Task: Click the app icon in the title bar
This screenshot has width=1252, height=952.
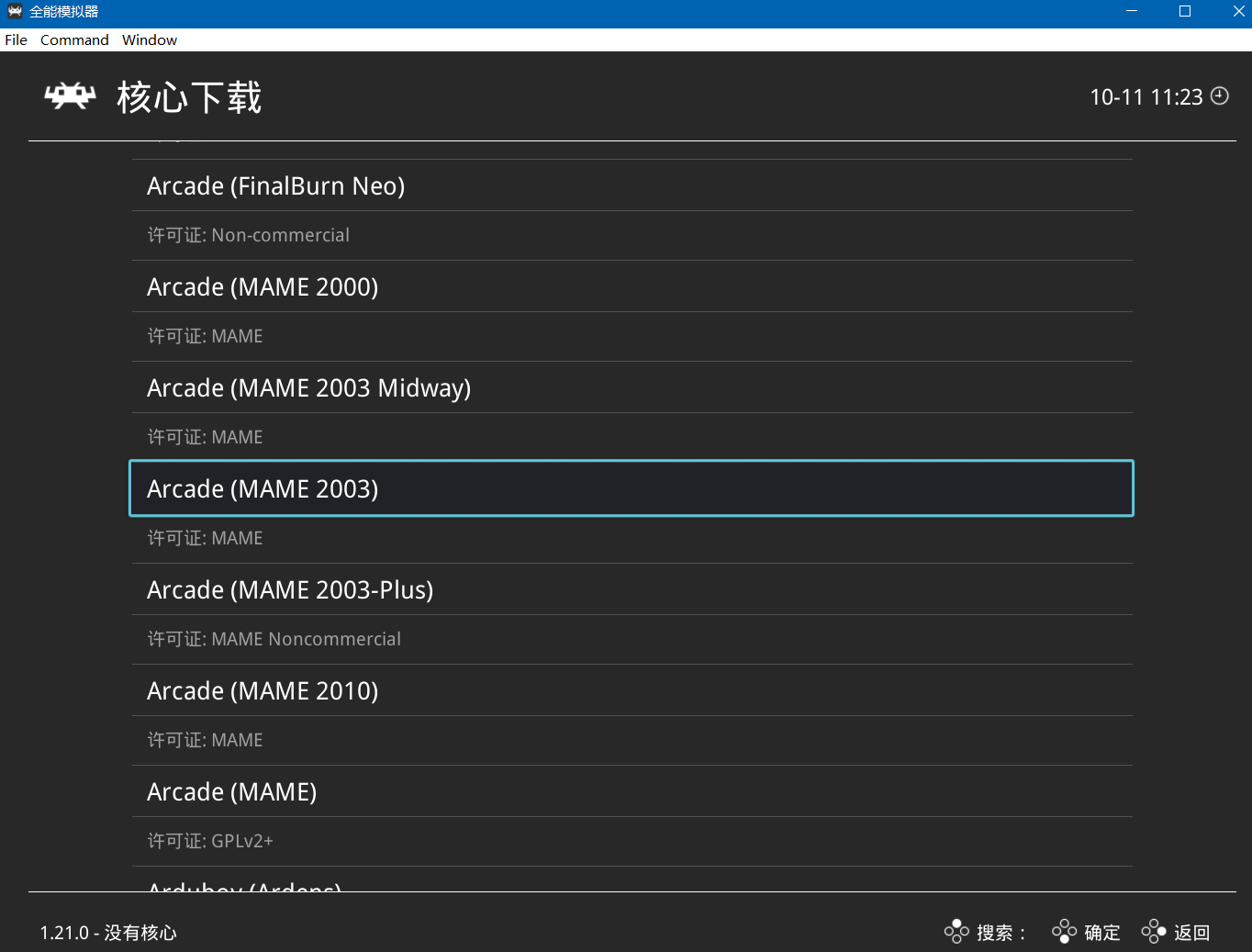Action: [x=15, y=12]
